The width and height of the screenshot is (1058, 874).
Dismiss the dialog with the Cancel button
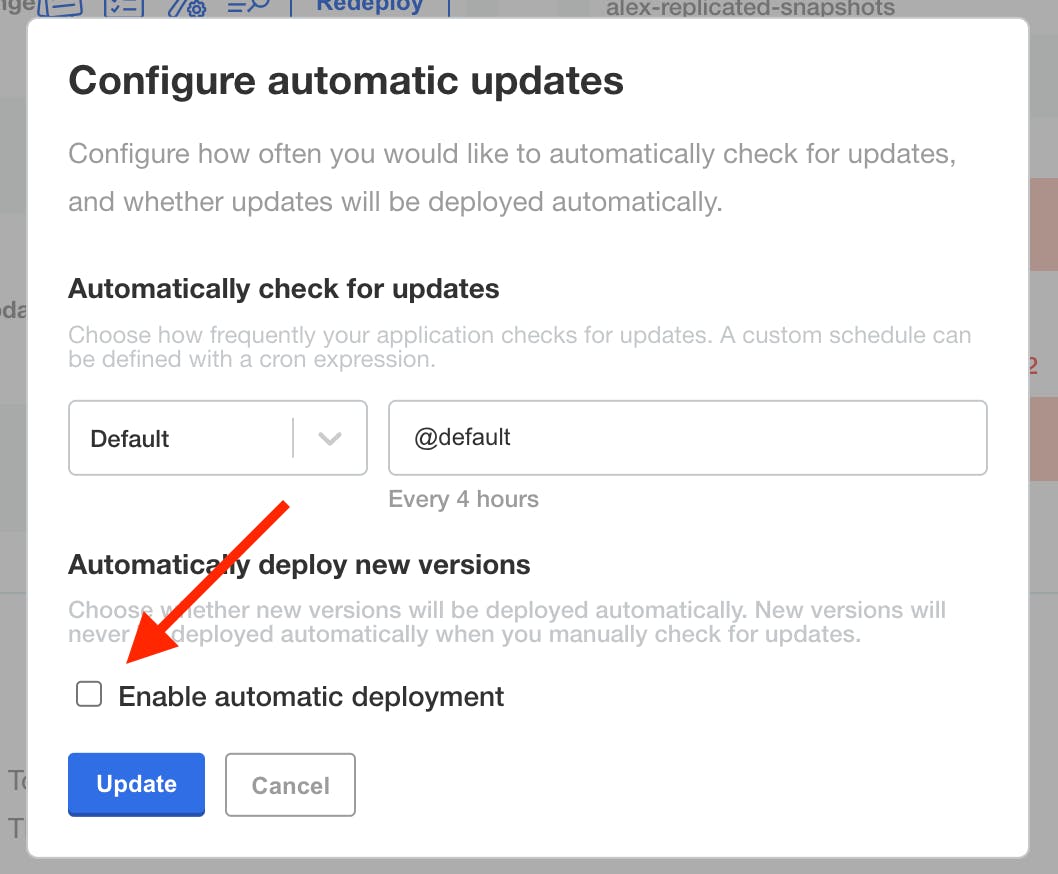pos(290,784)
